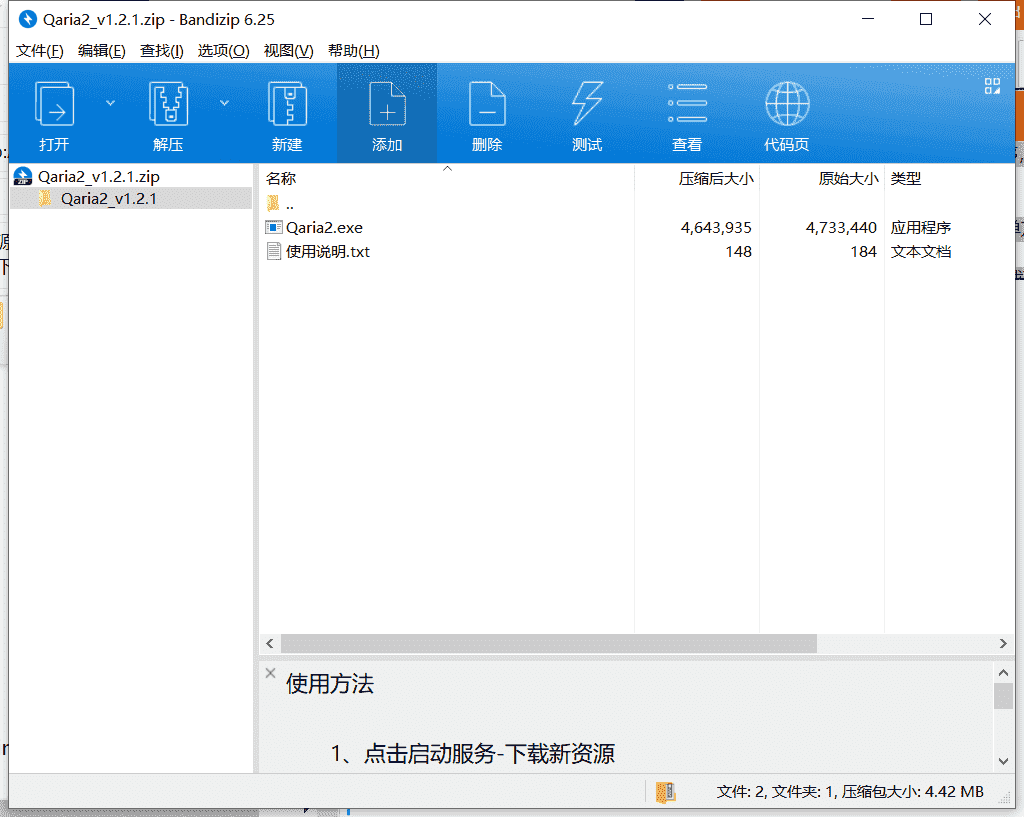This screenshot has height=817, width=1024.
Task: Click the Add (添加) file icon
Action: [x=387, y=104]
